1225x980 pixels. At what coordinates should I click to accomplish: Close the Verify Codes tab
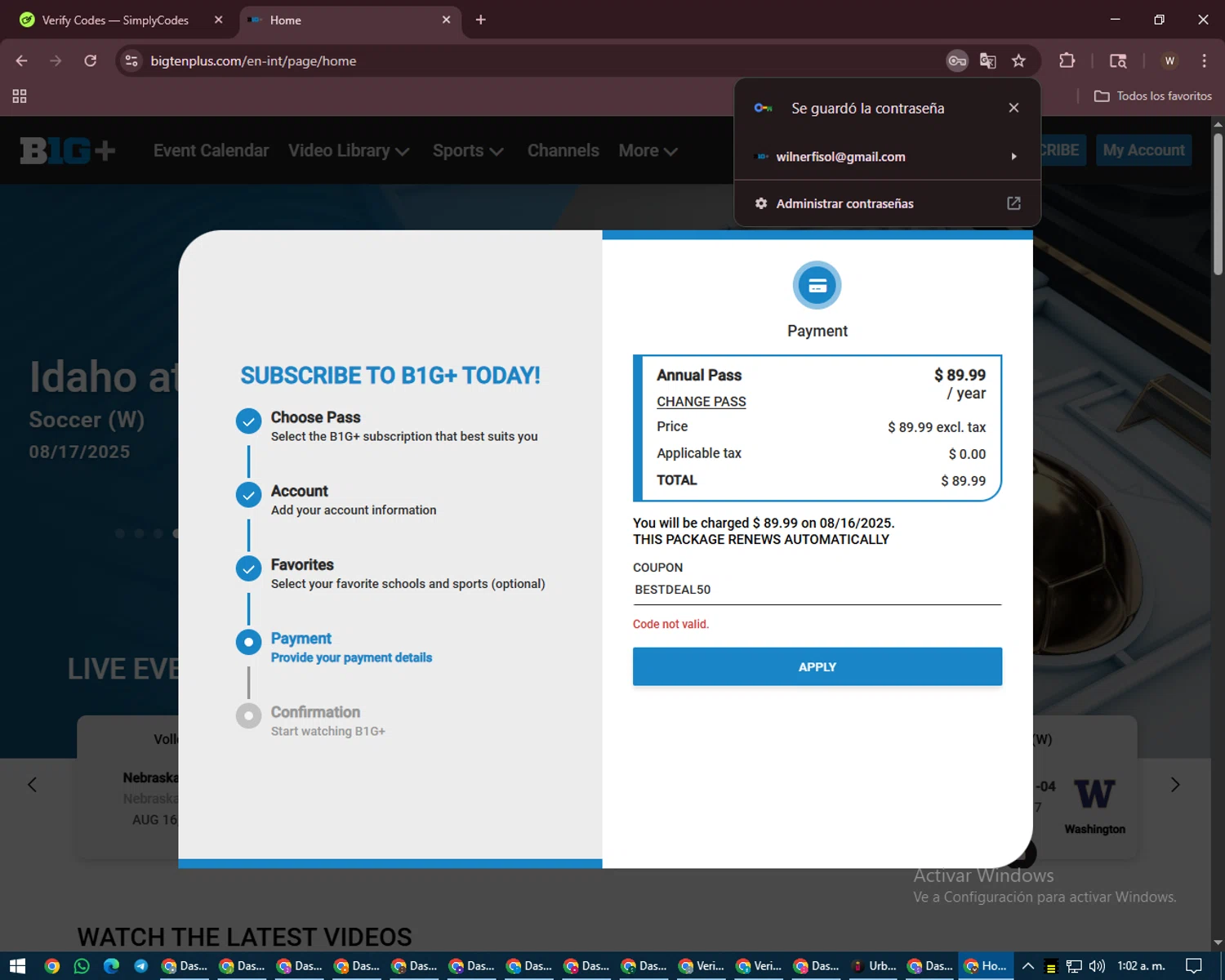218,20
